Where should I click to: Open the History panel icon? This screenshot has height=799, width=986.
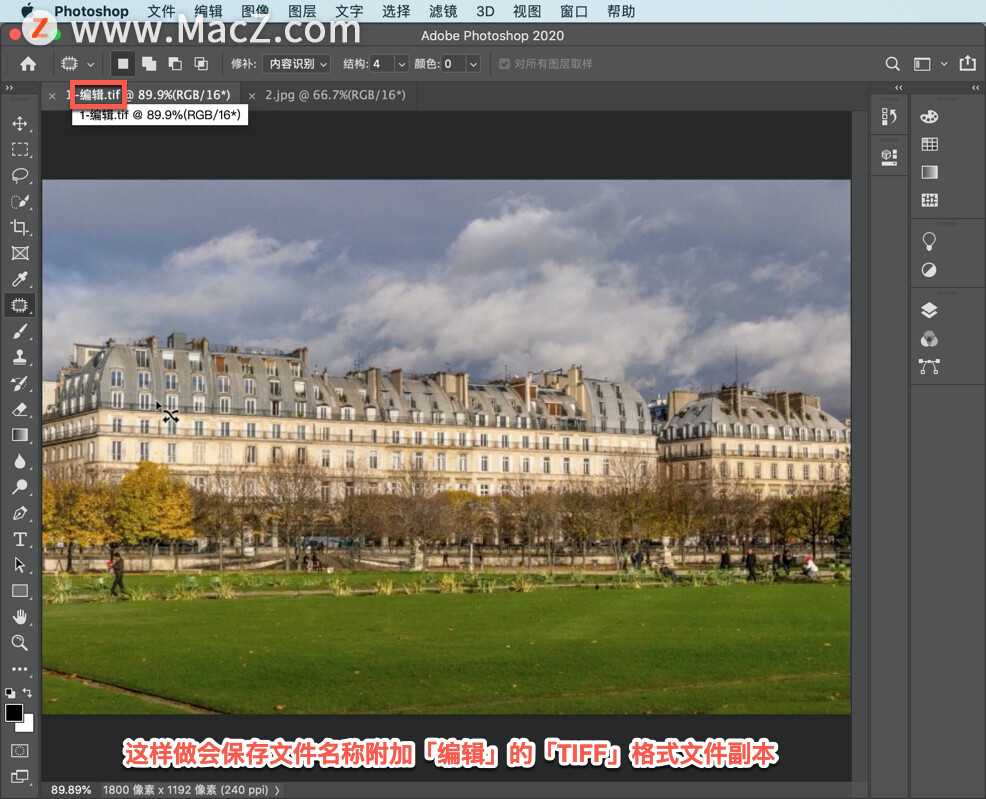coord(889,116)
